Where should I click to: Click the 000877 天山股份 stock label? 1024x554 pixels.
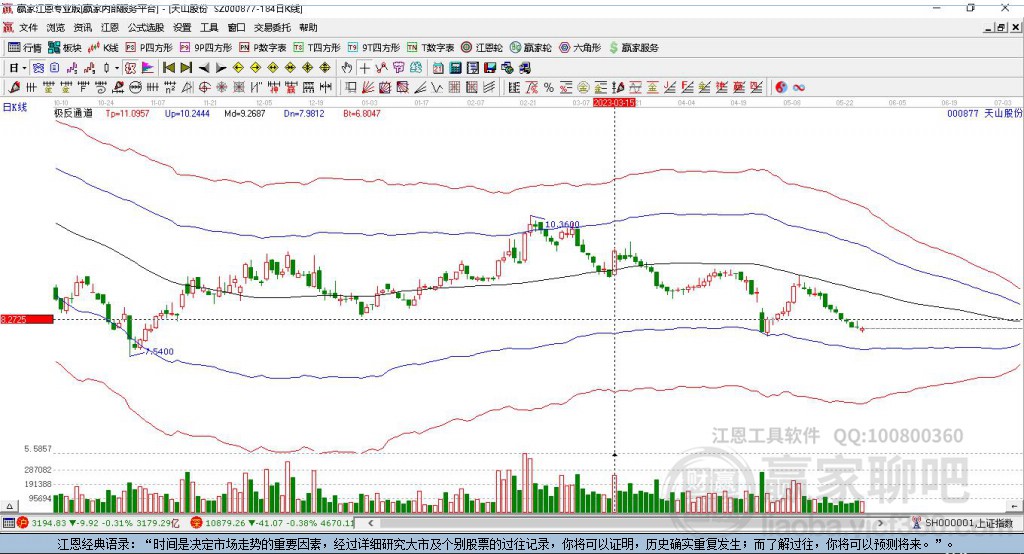pyautogui.click(x=984, y=113)
